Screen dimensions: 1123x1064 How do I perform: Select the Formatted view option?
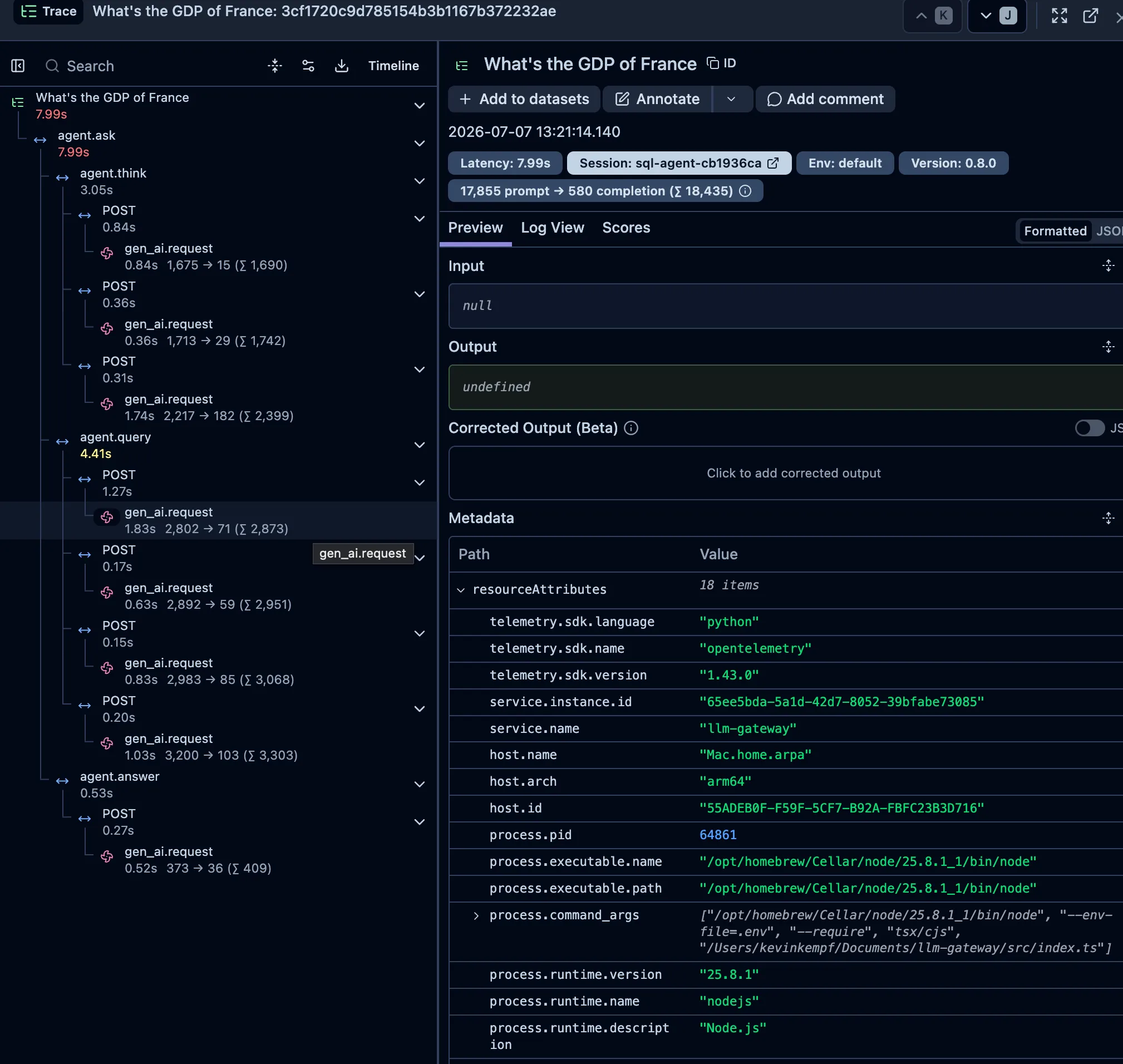pyautogui.click(x=1055, y=231)
